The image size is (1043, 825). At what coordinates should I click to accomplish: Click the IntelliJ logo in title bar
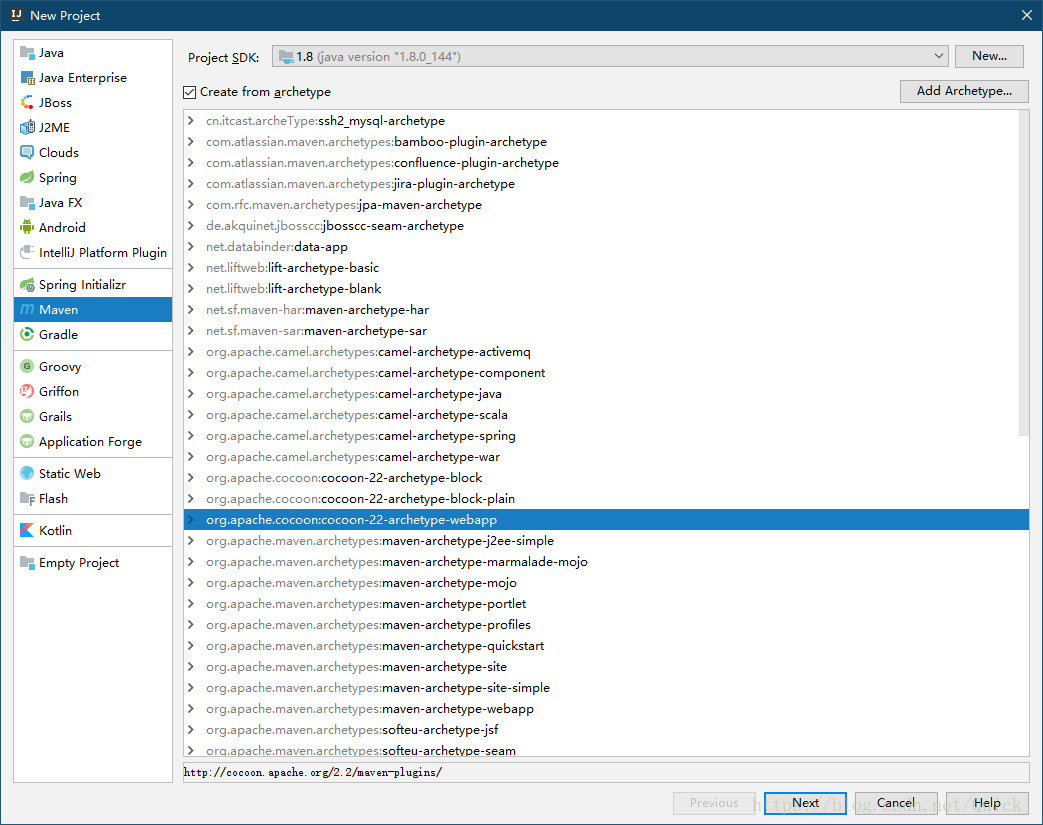[17, 15]
